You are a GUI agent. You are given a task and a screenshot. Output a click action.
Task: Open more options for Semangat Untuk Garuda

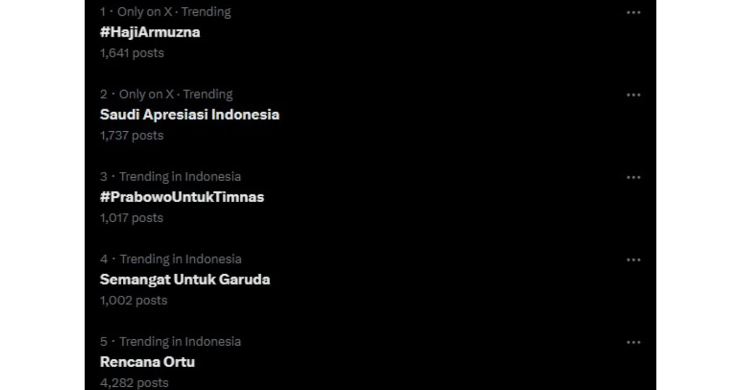633,260
